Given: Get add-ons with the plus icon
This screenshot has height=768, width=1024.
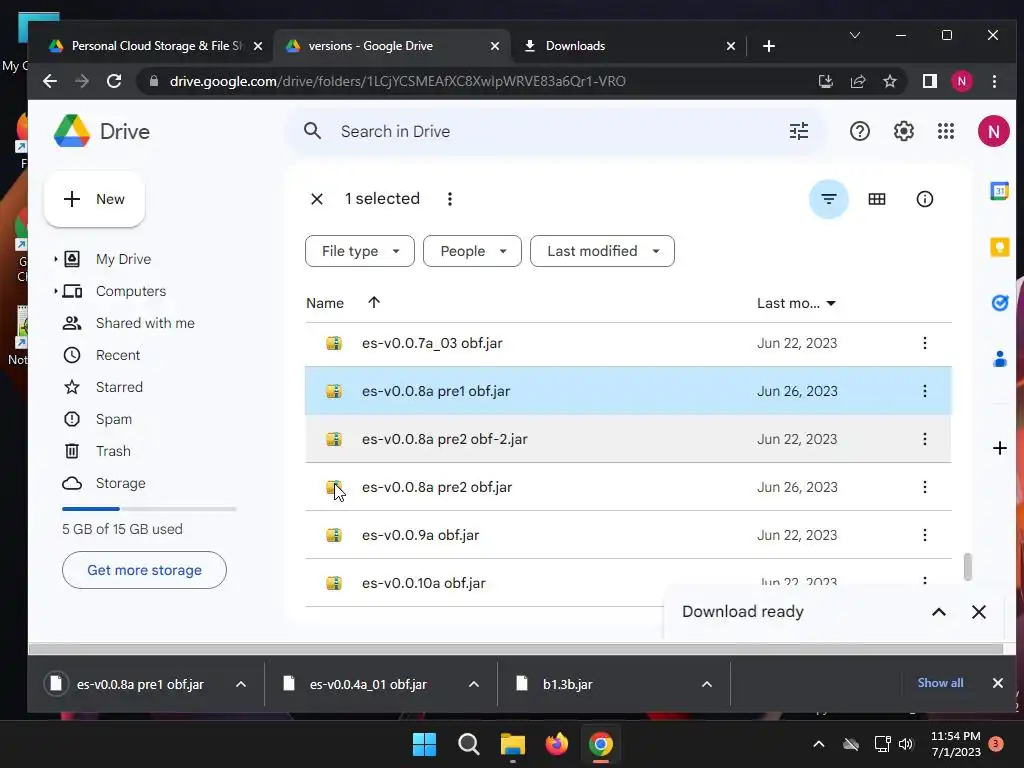Looking at the screenshot, I should tap(999, 448).
